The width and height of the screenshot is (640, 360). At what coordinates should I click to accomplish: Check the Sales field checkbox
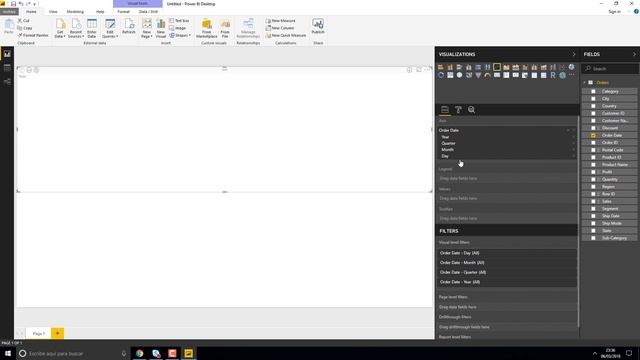(x=593, y=201)
